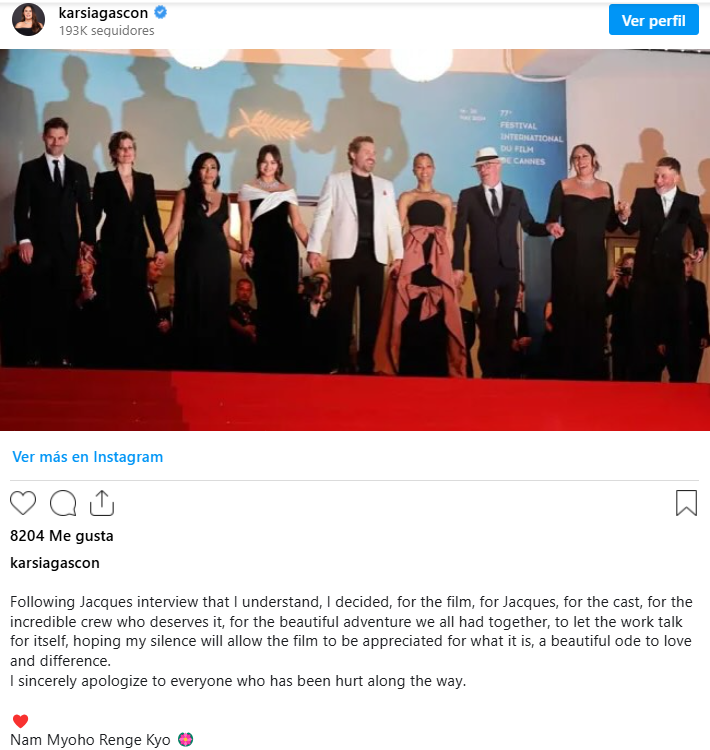Open comments with the speech bubble icon
Viewport: 710px width, 750px height.
(63, 503)
